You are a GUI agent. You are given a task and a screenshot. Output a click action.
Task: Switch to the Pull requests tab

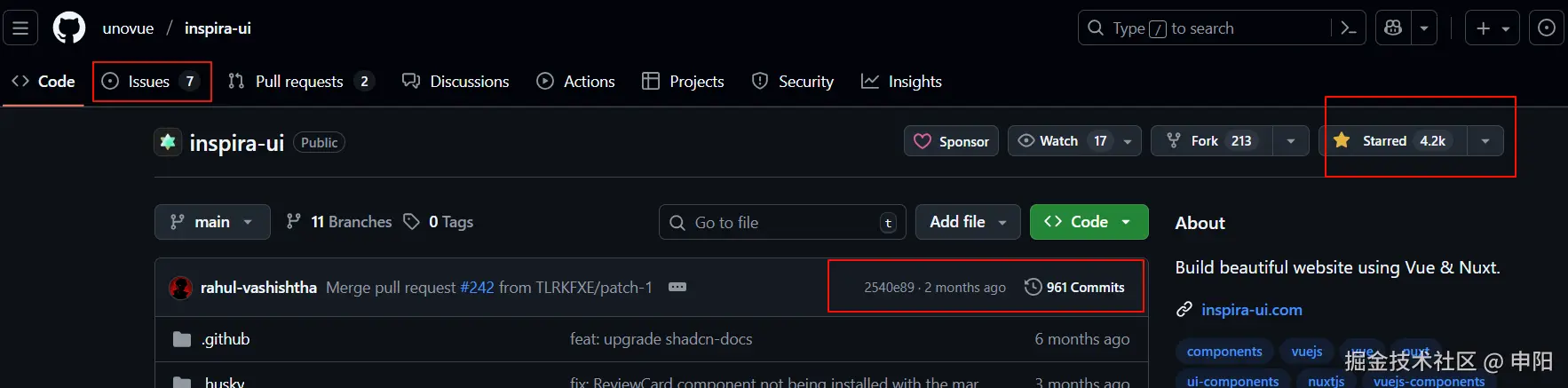(299, 82)
